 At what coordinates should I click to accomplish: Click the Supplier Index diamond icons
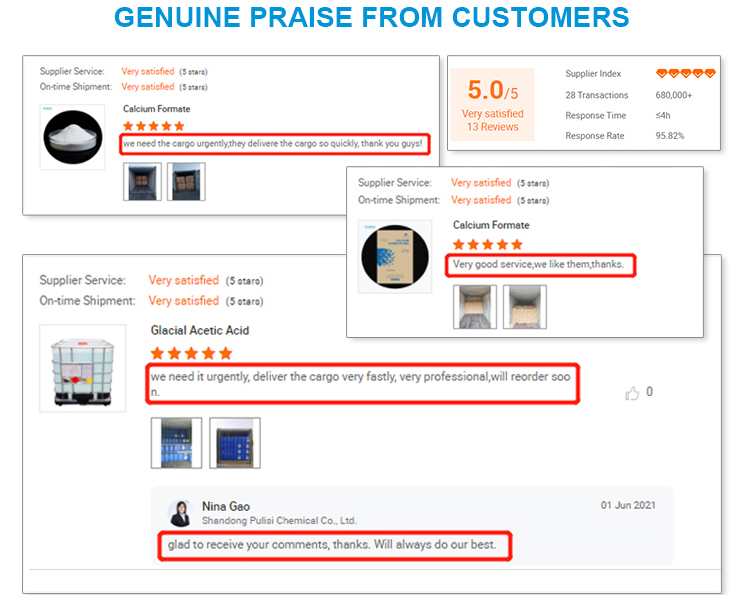tap(685, 74)
